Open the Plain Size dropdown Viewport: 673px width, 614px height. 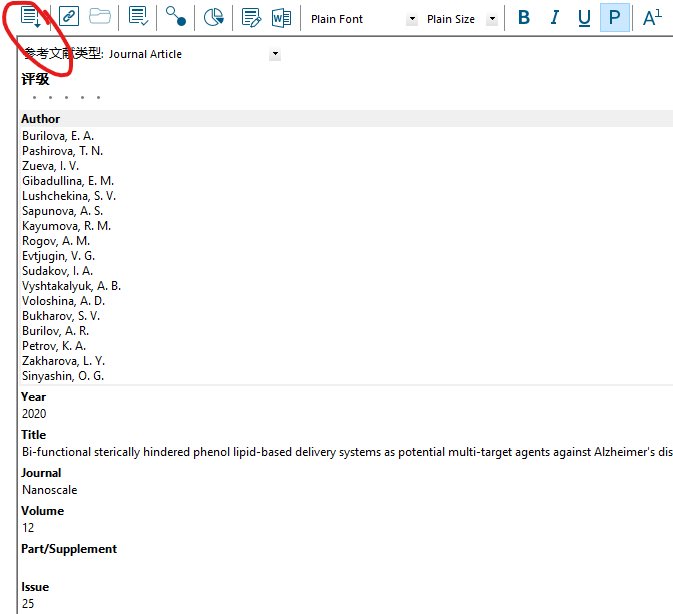tap(492, 19)
